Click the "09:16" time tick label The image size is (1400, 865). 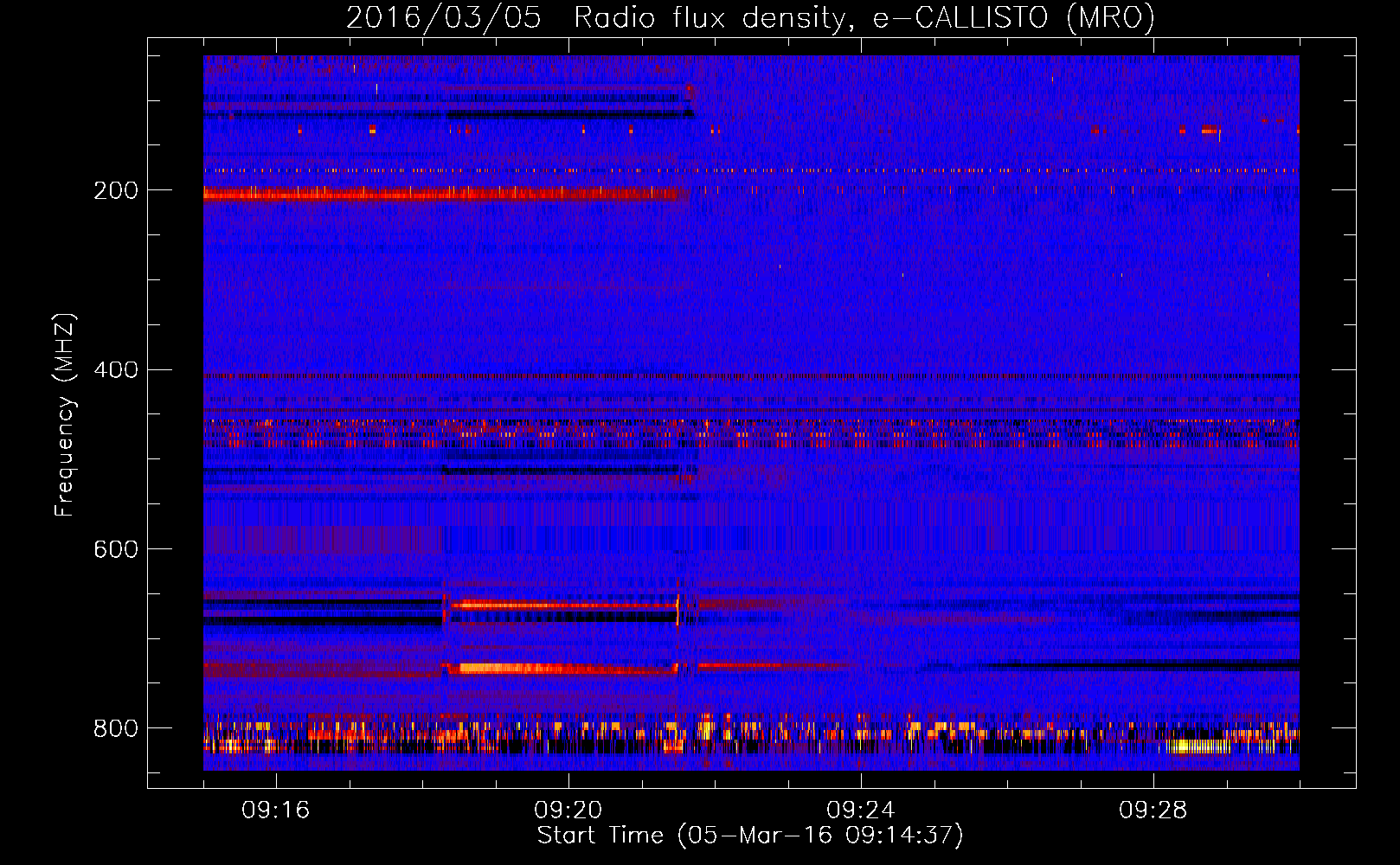pyautogui.click(x=276, y=811)
